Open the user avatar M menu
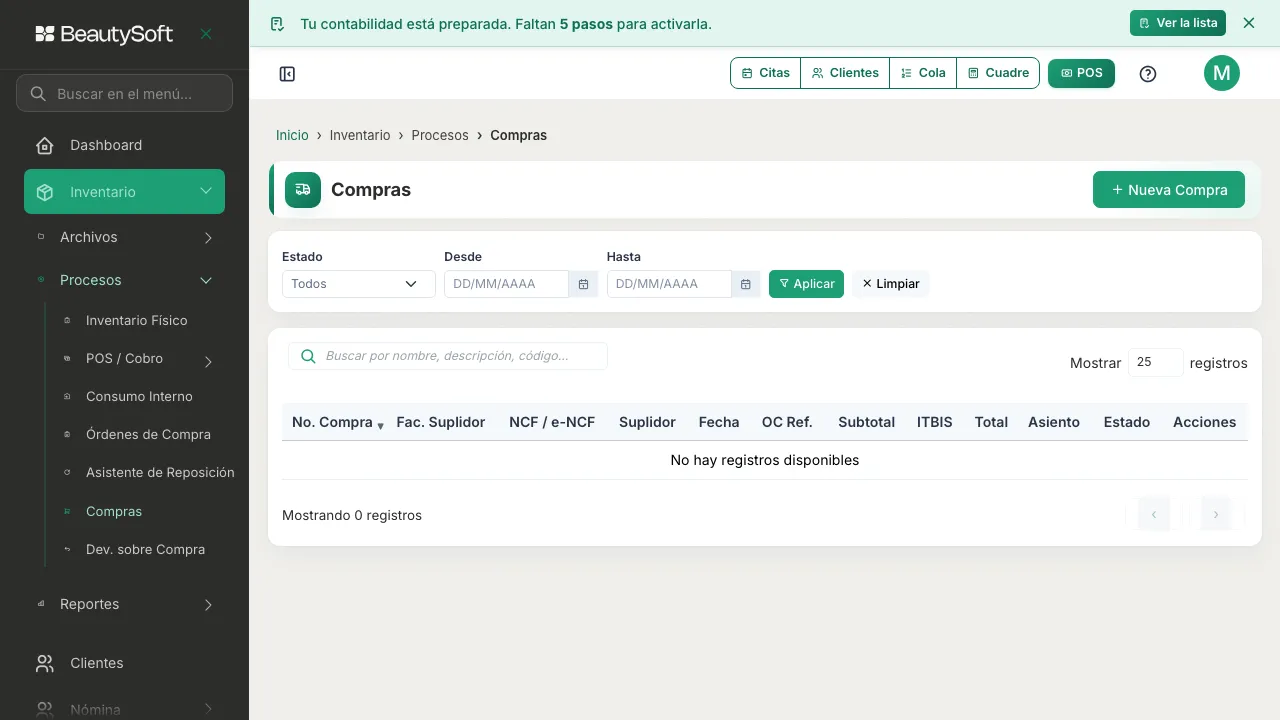The image size is (1280, 720). pyautogui.click(x=1222, y=73)
